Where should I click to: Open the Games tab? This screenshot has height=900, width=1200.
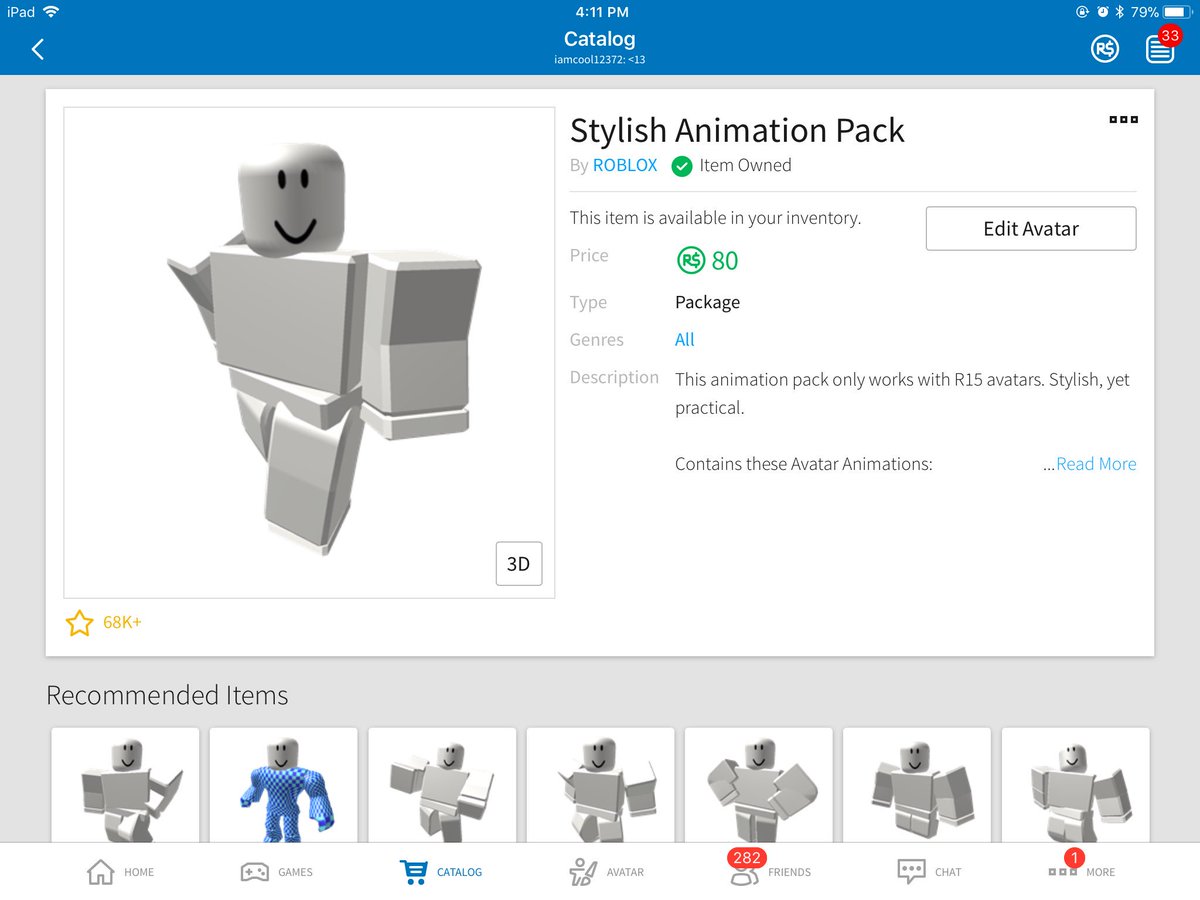click(277, 872)
